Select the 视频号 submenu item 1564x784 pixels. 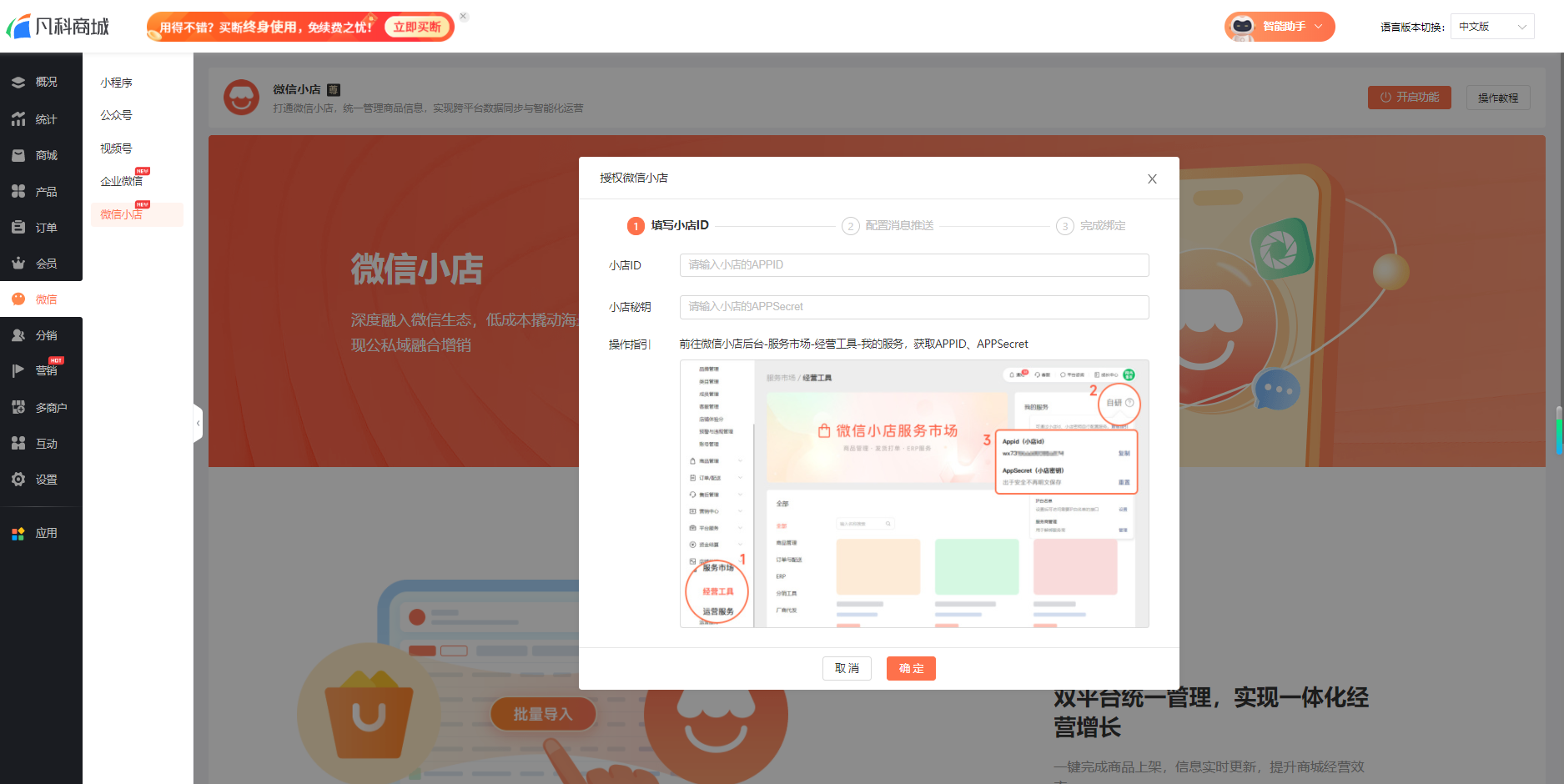point(116,148)
